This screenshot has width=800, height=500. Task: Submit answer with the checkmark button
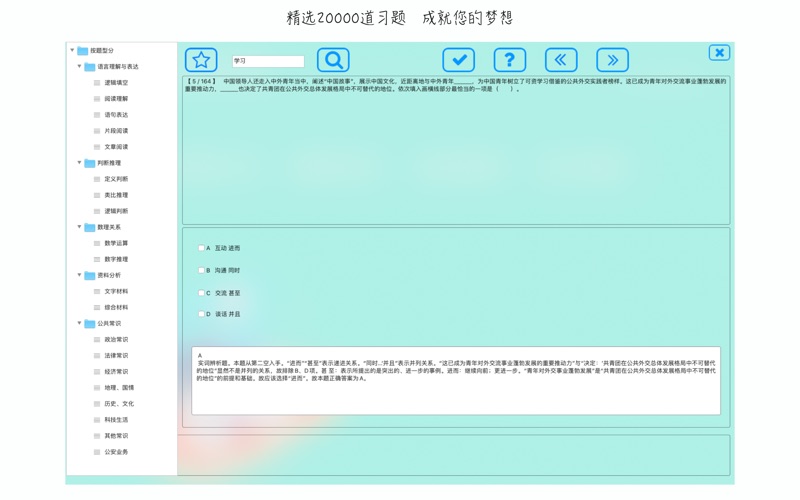point(459,60)
